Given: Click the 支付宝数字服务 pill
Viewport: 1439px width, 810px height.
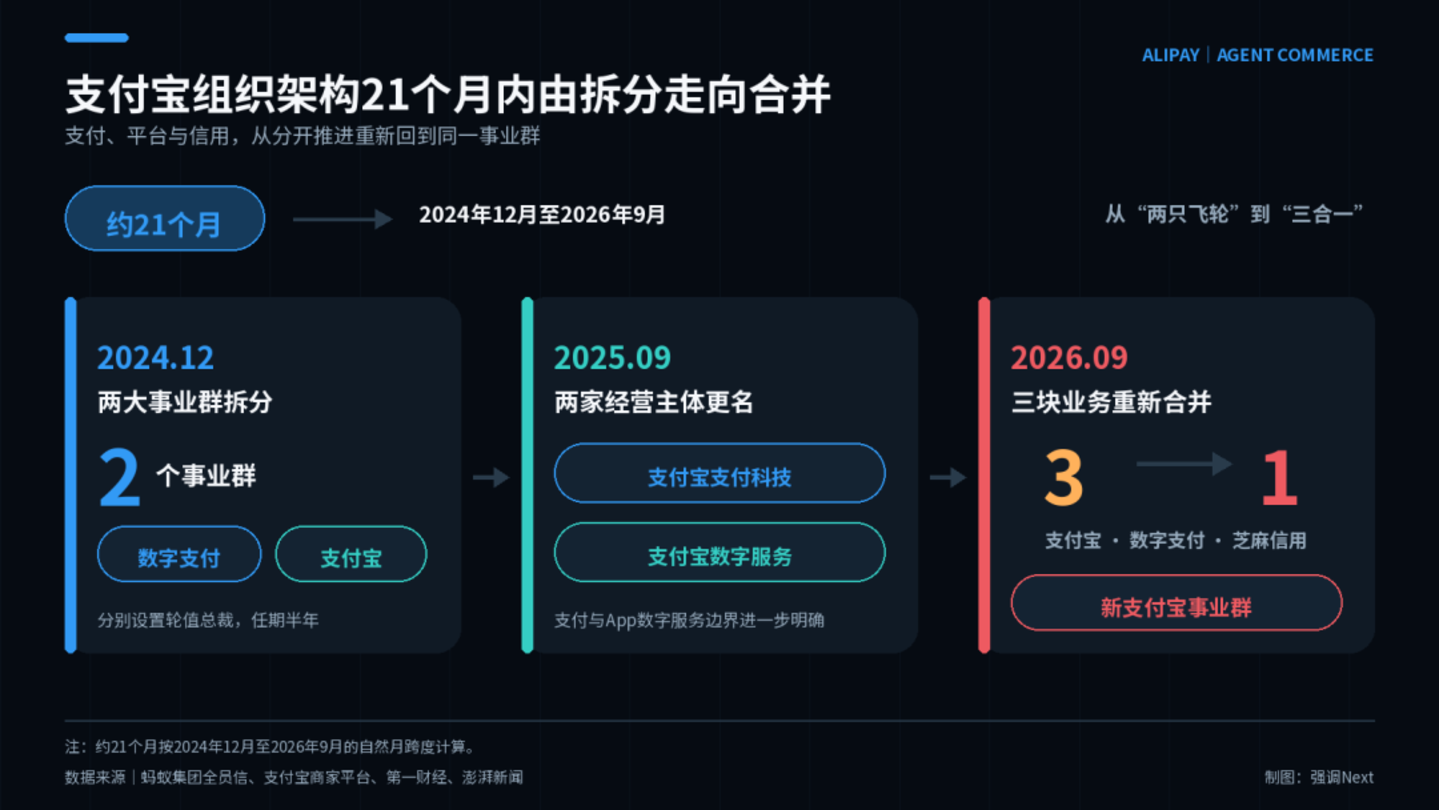Looking at the screenshot, I should coord(720,552).
